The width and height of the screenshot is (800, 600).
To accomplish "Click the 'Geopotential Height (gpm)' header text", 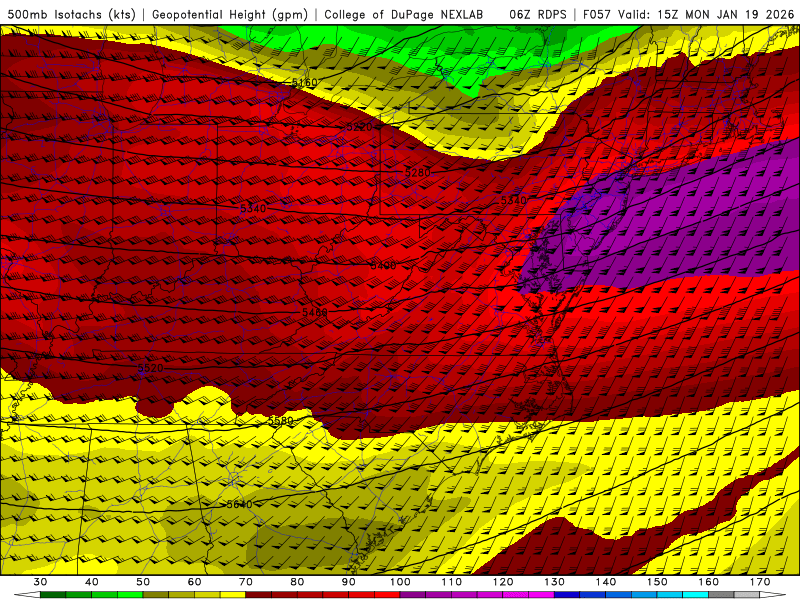I will pyautogui.click(x=230, y=15).
